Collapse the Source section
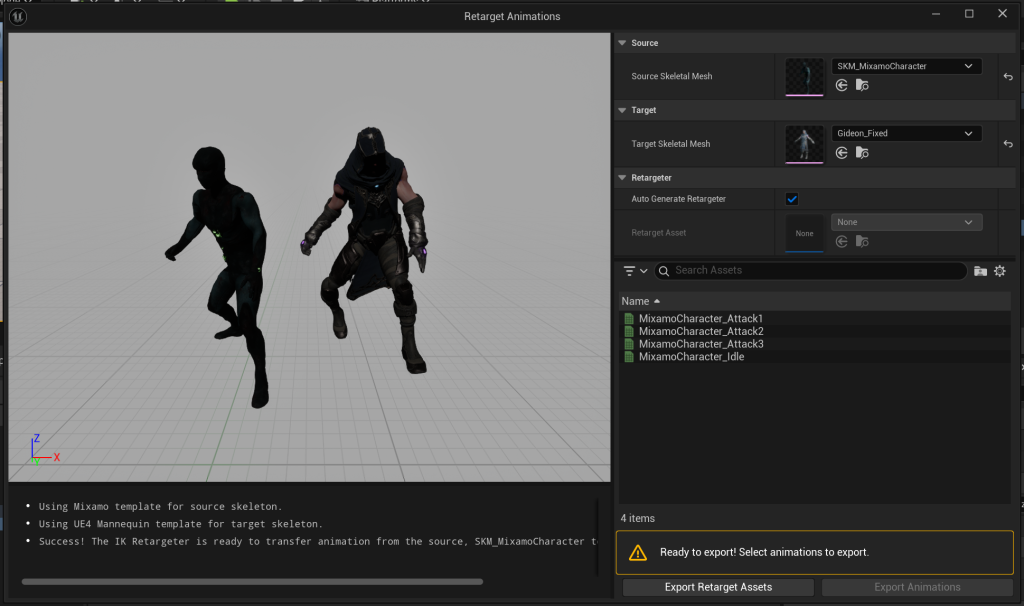This screenshot has width=1024, height=606. (x=622, y=43)
